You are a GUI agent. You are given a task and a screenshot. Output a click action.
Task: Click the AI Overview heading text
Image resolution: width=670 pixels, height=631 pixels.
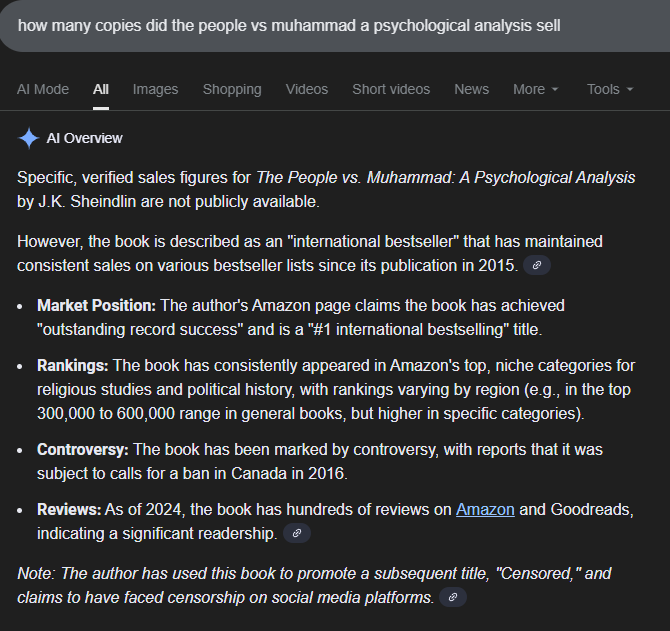(85, 138)
